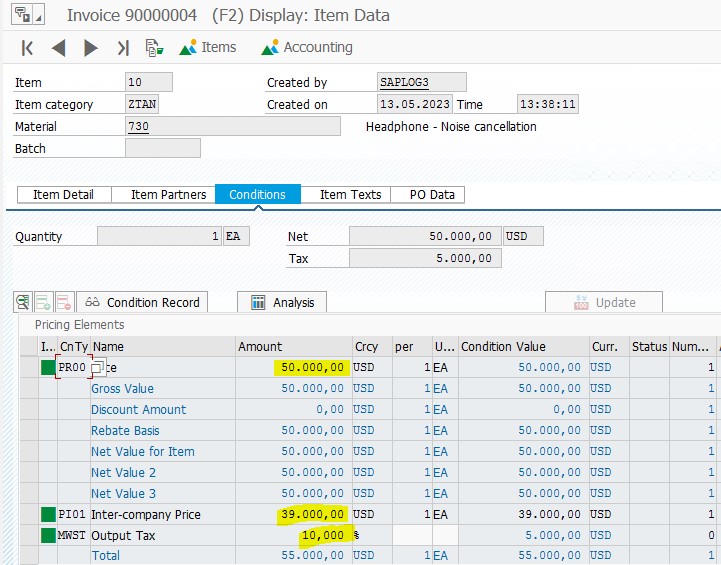Click the Rebate Basis row name

pos(125,431)
